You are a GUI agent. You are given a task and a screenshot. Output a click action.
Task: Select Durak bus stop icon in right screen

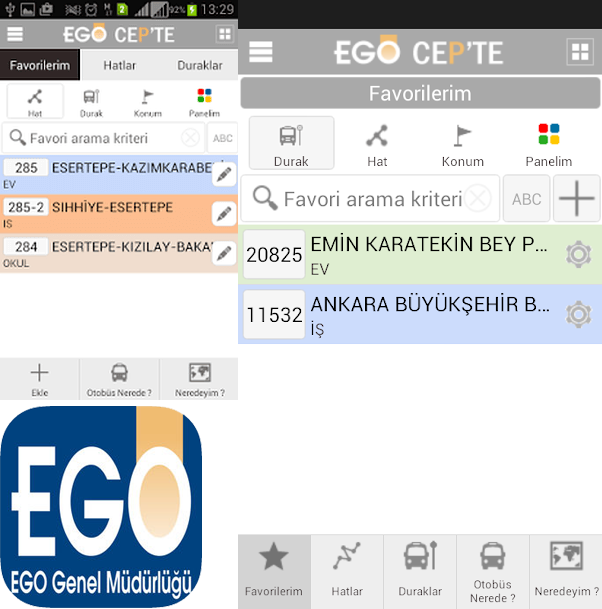click(291, 143)
